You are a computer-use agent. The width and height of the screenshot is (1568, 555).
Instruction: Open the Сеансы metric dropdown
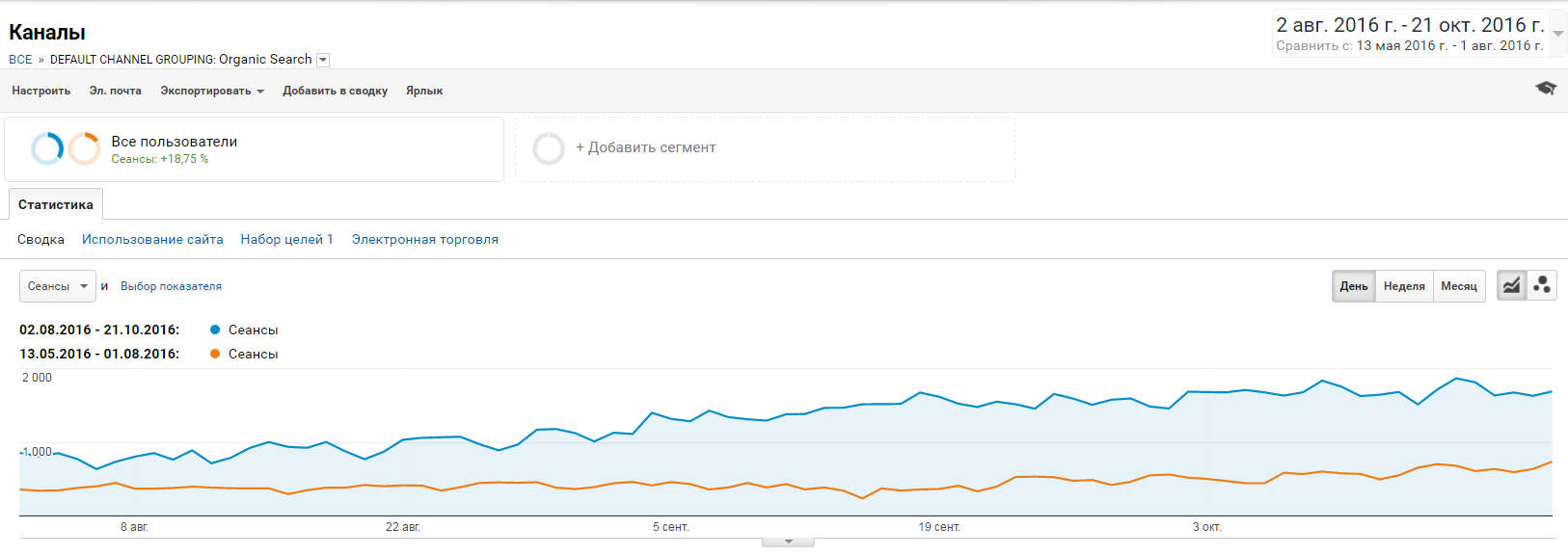[x=58, y=286]
